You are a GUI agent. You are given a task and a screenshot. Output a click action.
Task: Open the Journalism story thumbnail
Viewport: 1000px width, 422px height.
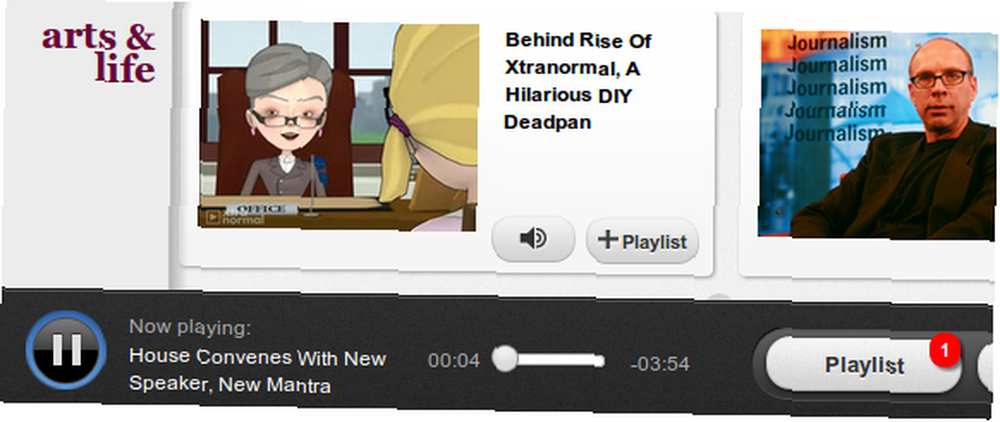878,135
